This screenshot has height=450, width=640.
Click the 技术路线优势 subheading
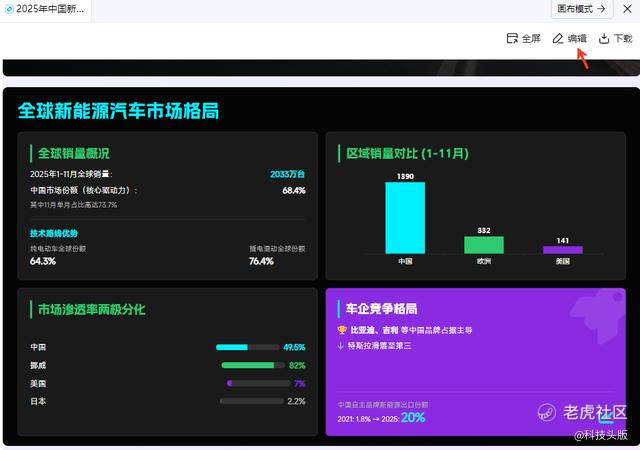click(x=54, y=233)
